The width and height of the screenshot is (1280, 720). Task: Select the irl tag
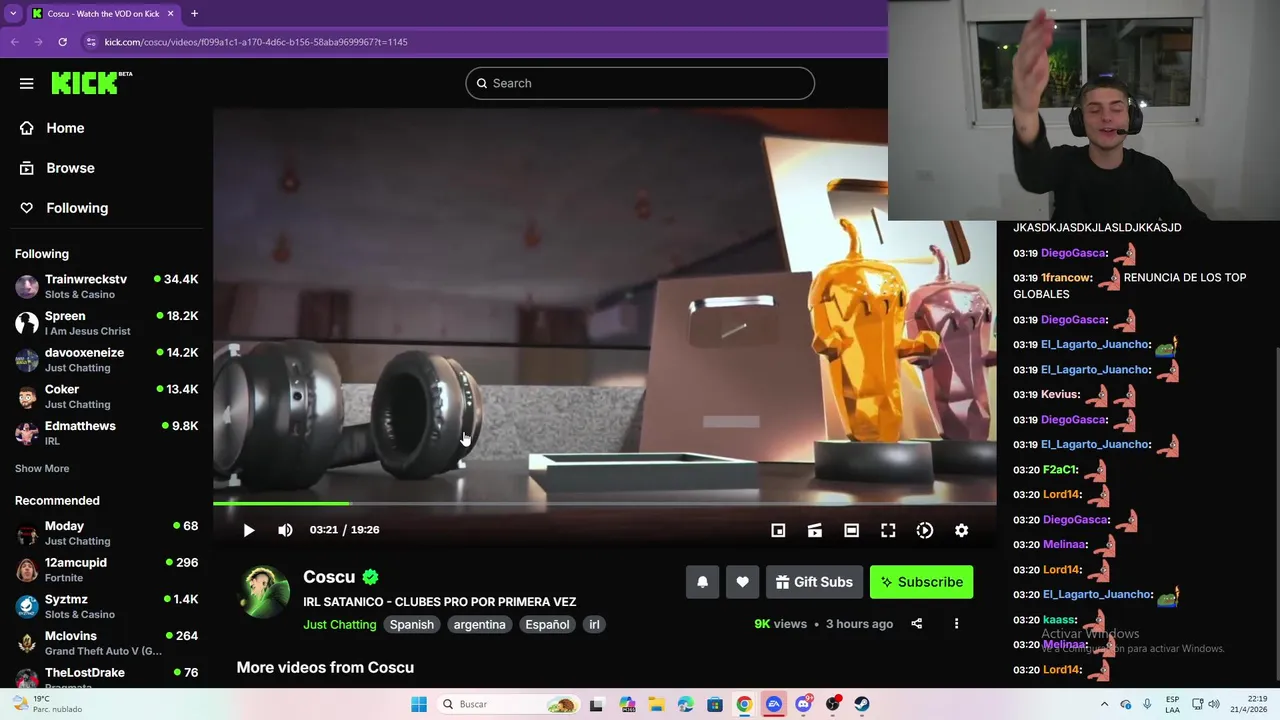[x=594, y=624]
